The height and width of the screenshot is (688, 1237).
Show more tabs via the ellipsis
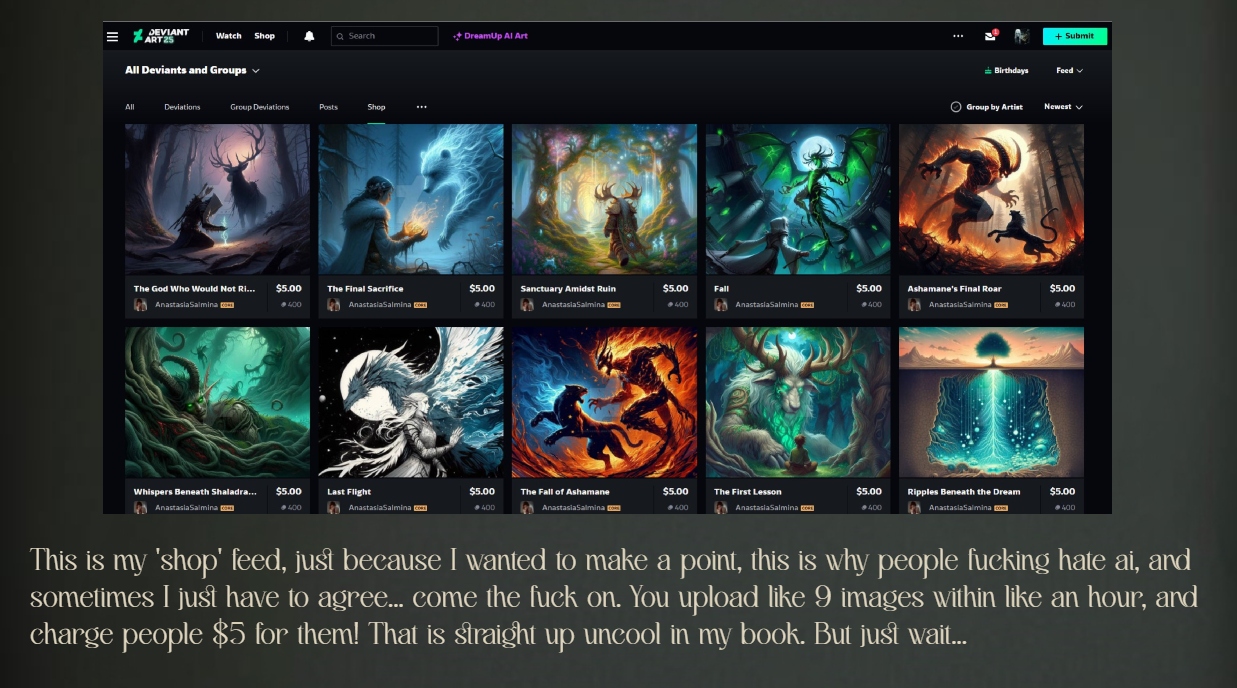422,107
